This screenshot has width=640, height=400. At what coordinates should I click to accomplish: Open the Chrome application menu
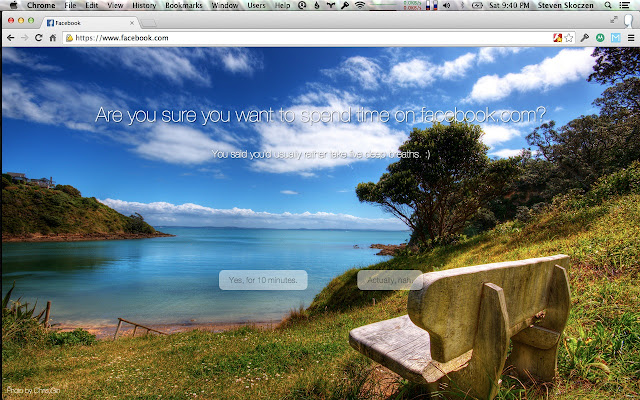(41, 5)
